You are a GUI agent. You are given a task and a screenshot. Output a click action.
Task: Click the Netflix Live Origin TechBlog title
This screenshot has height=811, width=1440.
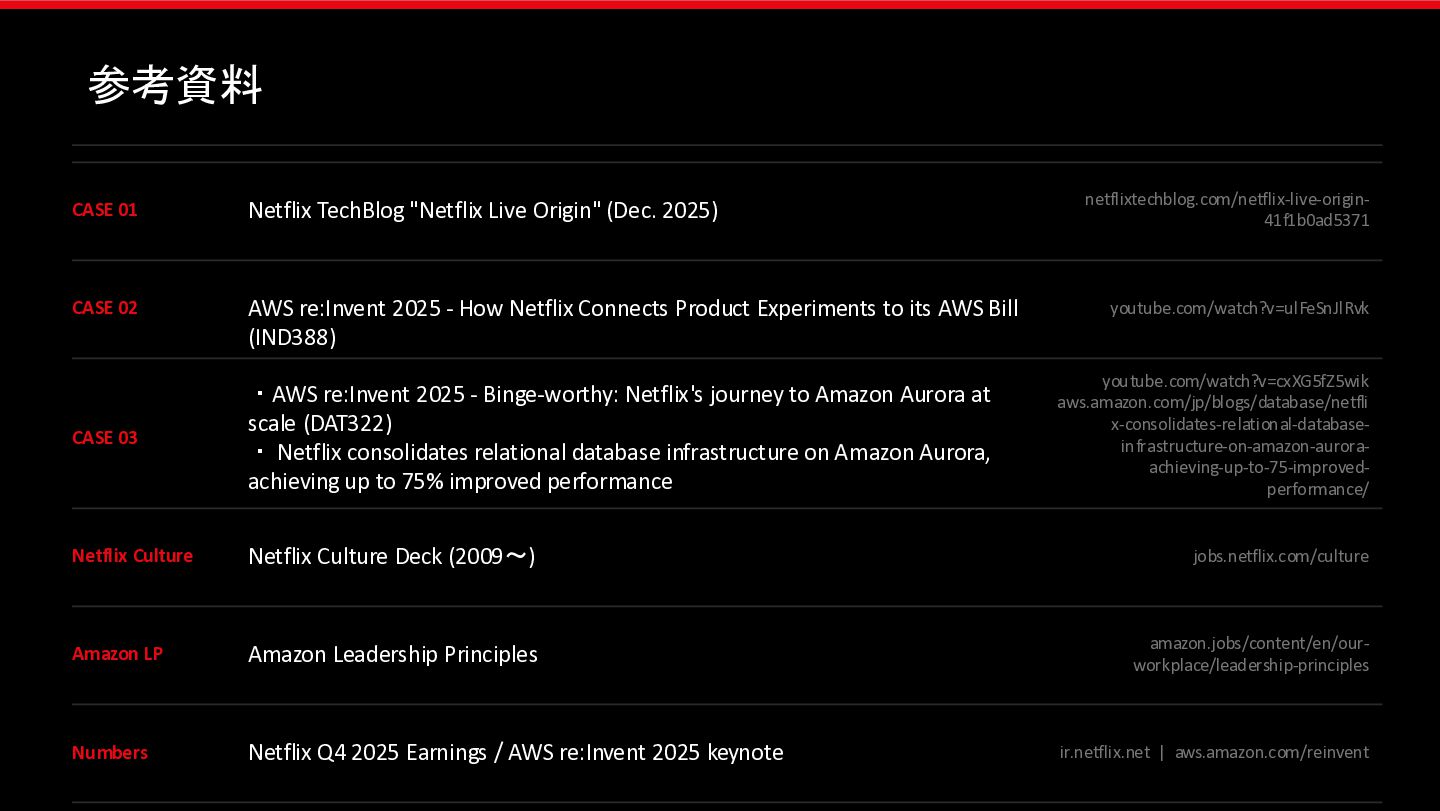(483, 211)
